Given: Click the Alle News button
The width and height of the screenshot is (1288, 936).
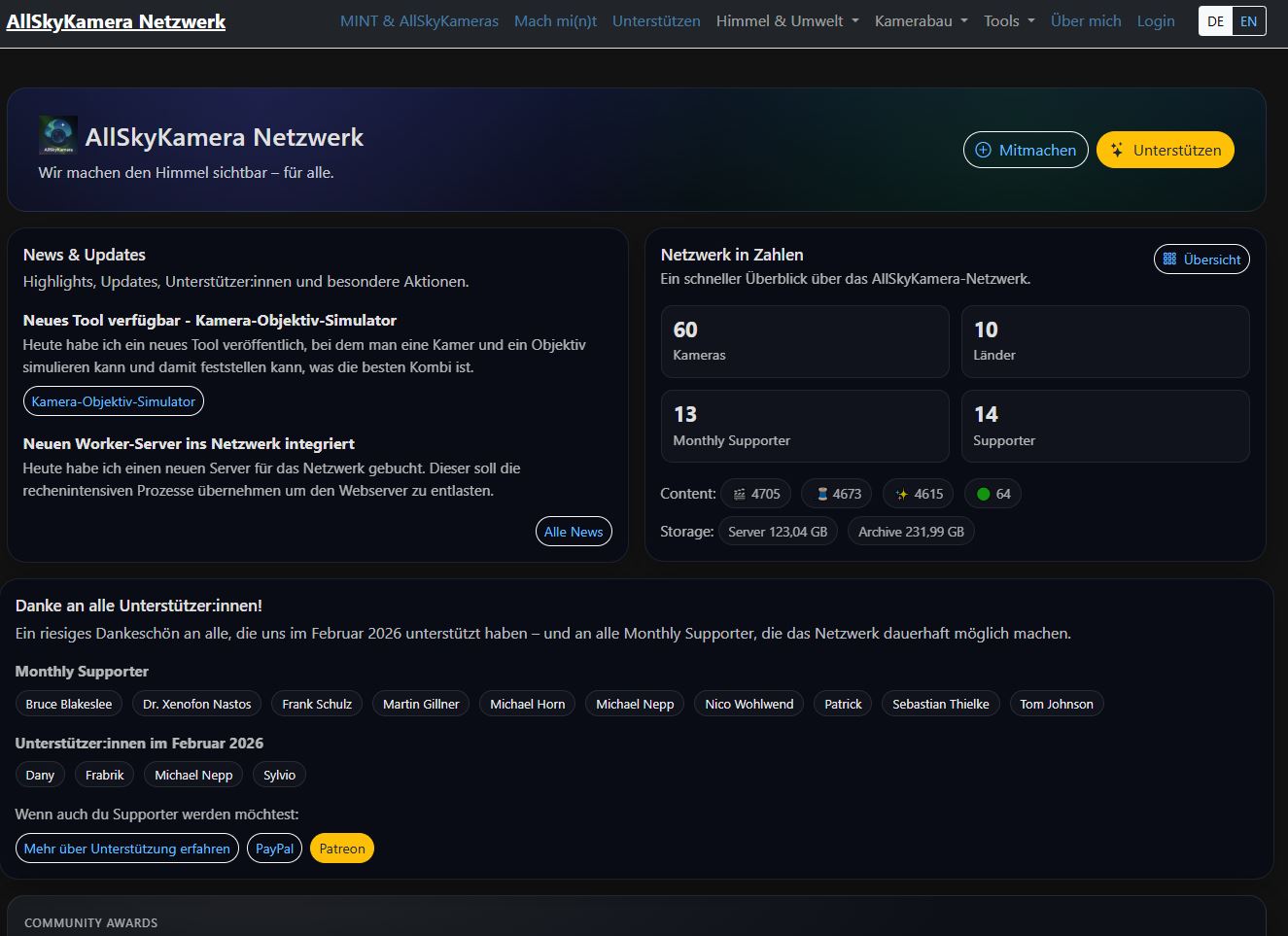Looking at the screenshot, I should coord(574,532).
